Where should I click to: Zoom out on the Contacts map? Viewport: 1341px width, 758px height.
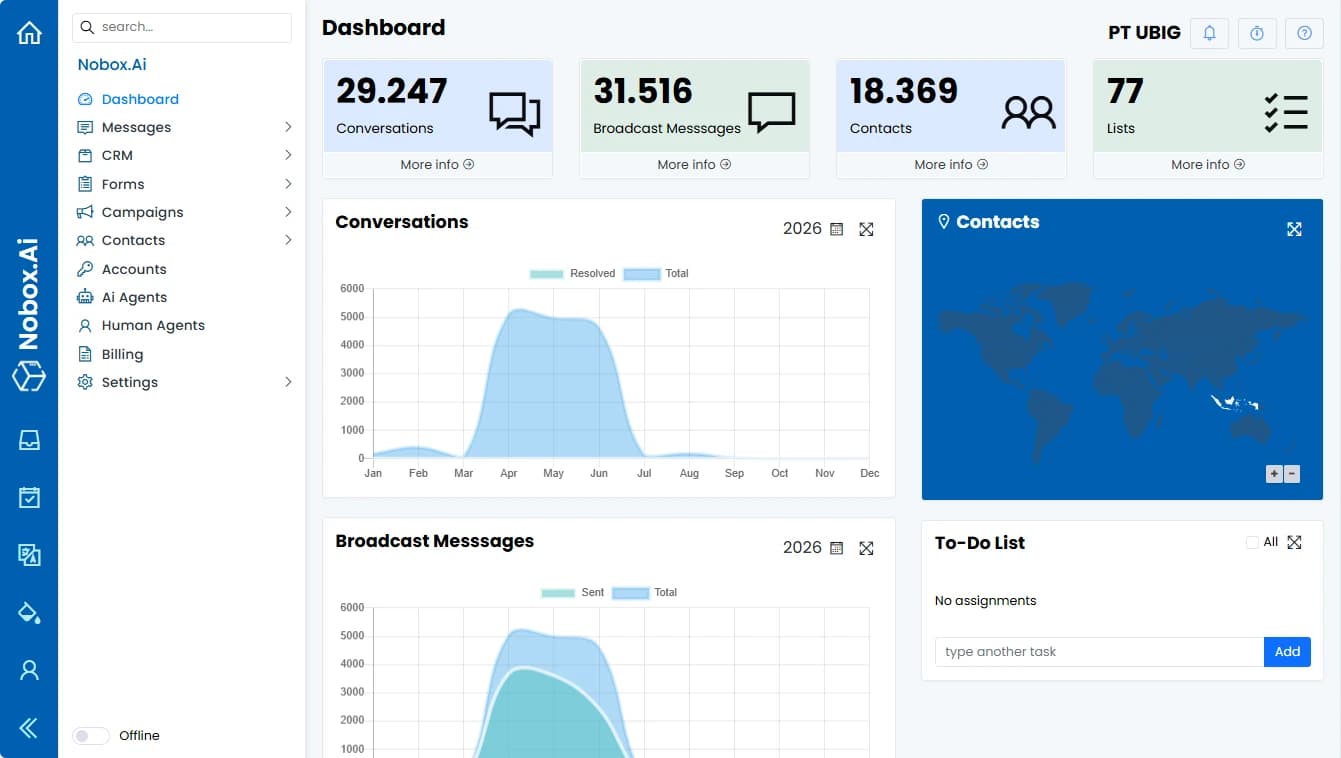1292,474
